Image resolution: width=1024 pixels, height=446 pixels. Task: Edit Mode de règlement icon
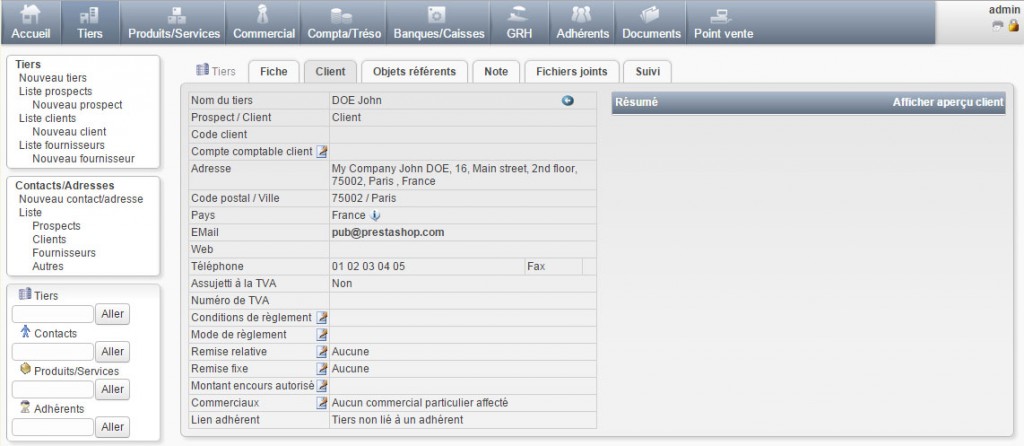pyautogui.click(x=321, y=334)
